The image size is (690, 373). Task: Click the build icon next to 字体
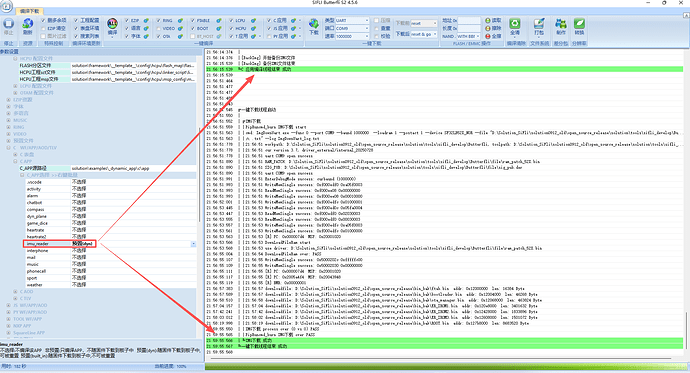[146, 36]
